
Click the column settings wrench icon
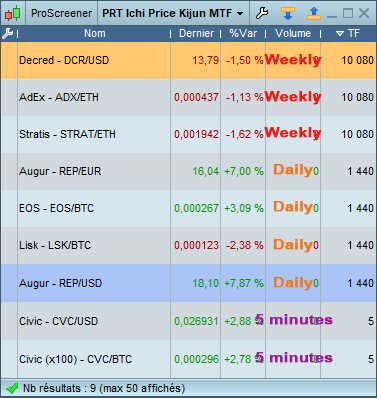tap(7, 33)
